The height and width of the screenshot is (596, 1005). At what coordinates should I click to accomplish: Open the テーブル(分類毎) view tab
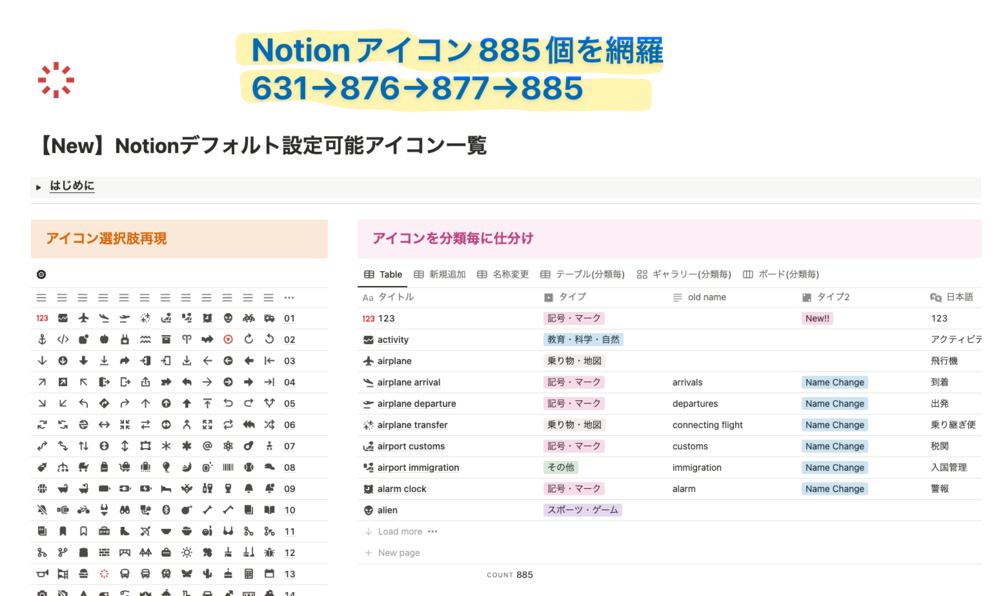tap(582, 274)
